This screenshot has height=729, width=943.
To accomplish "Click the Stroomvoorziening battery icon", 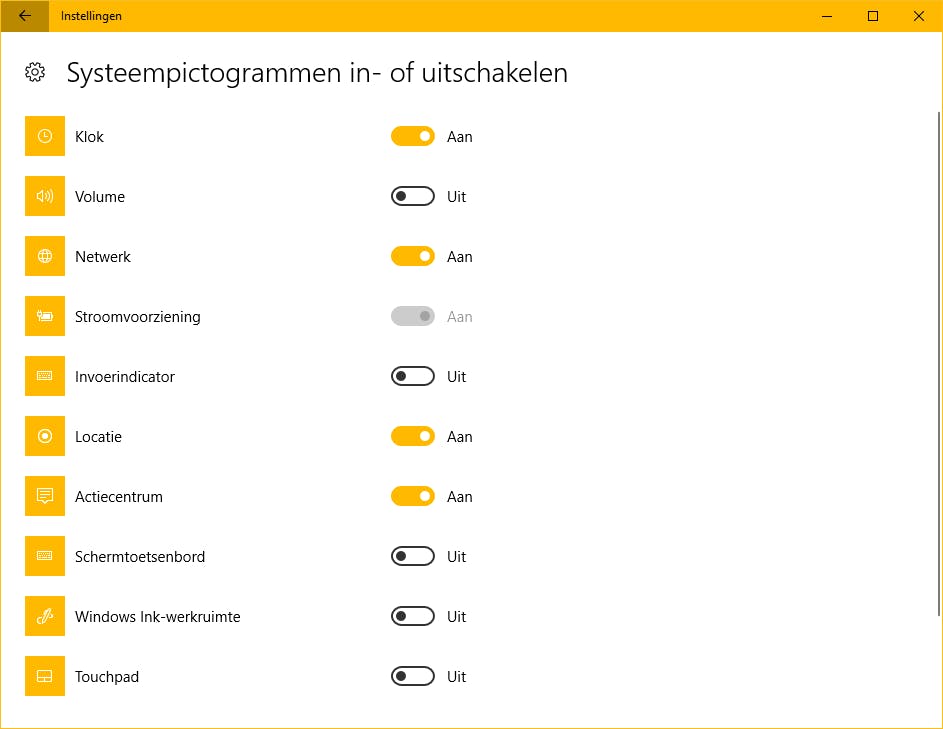I will [45, 317].
